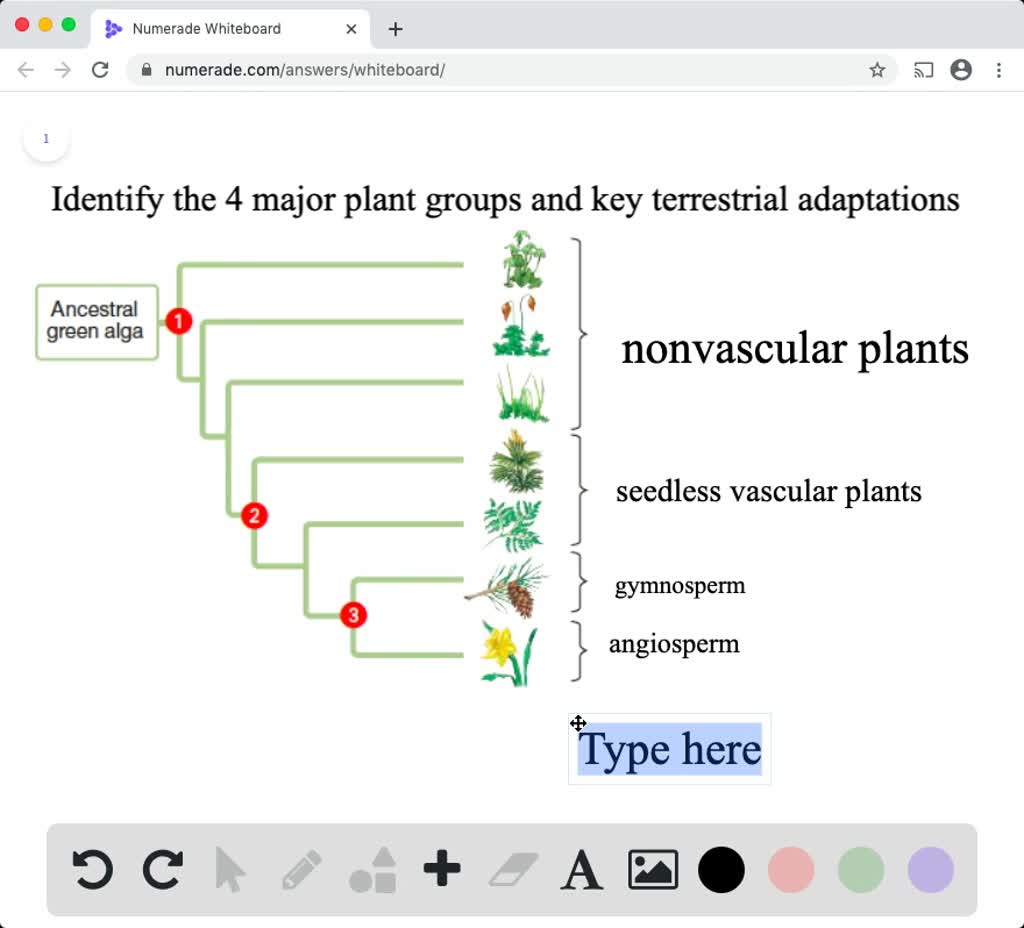The image size is (1024, 928).
Task: Select the pointer selection tool
Action: [230, 869]
